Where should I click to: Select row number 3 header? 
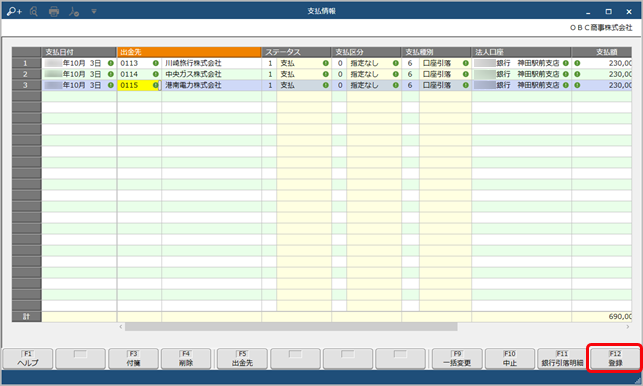pyautogui.click(x=26, y=85)
